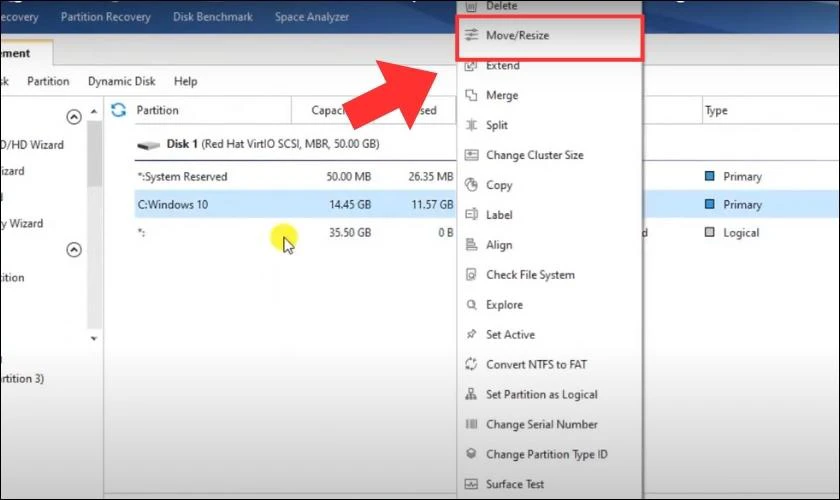Choose Set Active text in the menu
This screenshot has width=840, height=500.
[510, 334]
